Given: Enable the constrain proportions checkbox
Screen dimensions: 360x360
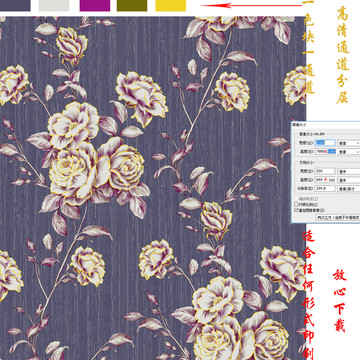Looking at the screenshot, I should [296, 204].
